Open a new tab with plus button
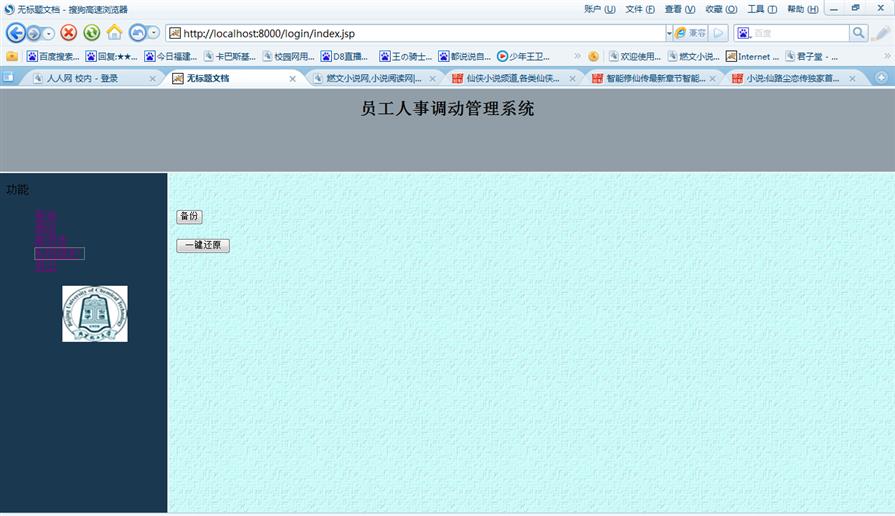Image resolution: width=895 pixels, height=516 pixels. click(x=881, y=77)
